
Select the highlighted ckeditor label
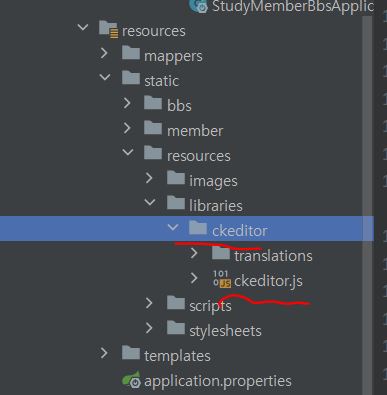(240, 231)
